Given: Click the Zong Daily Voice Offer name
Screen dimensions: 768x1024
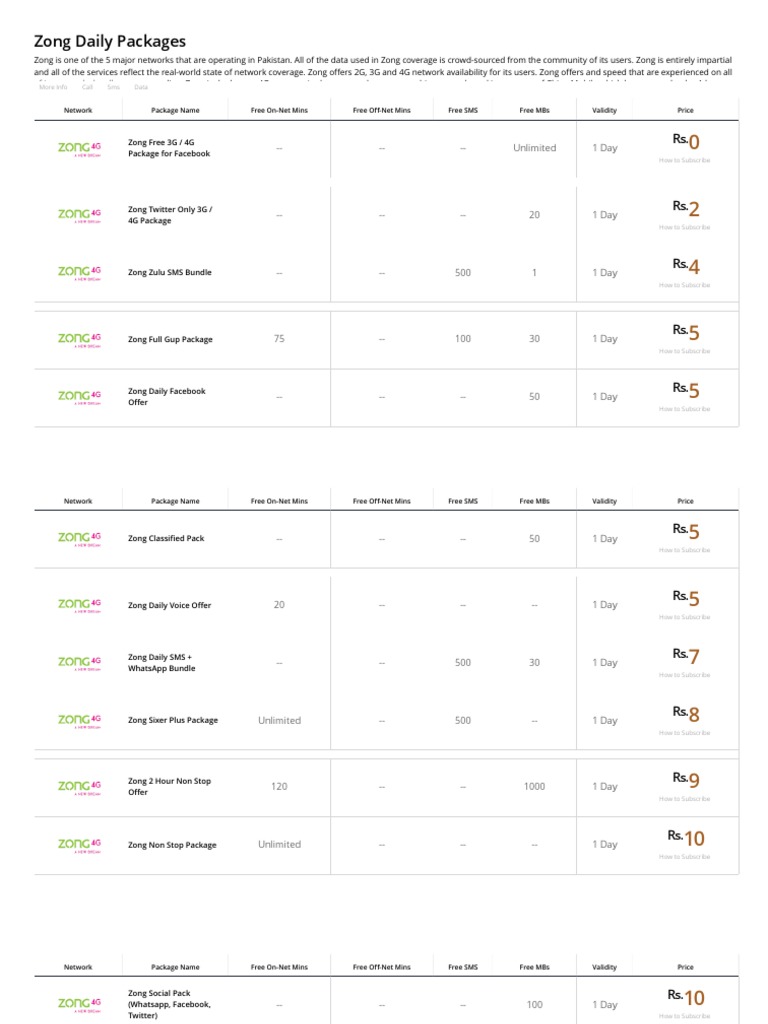Looking at the screenshot, I should pos(169,605).
